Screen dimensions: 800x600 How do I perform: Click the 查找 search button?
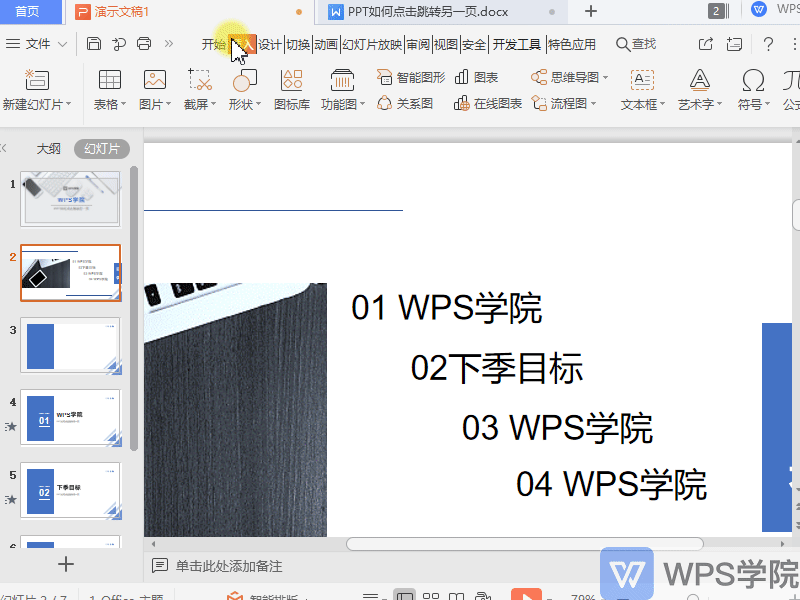(x=636, y=44)
